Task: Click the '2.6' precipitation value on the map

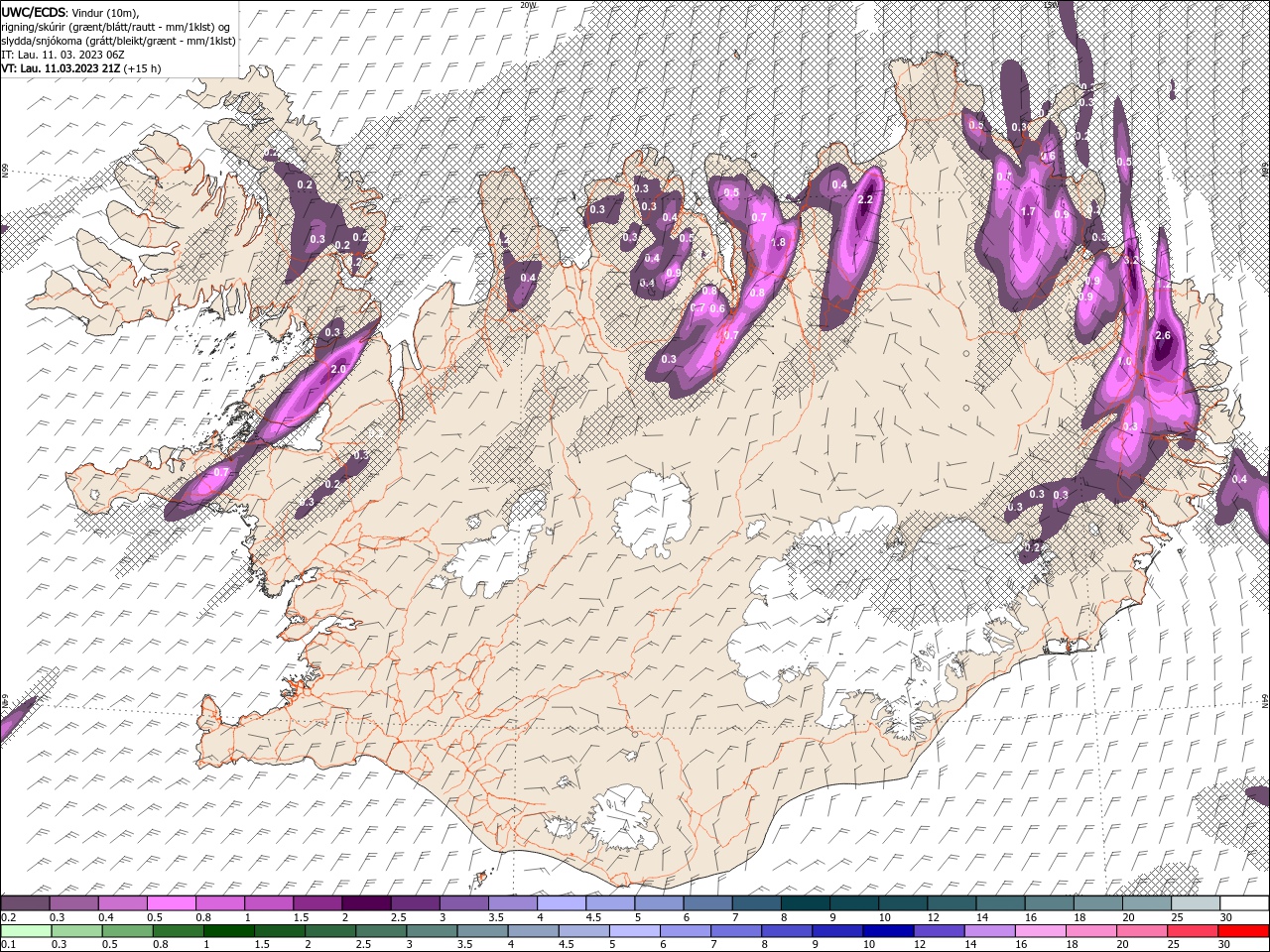Action: [x=1164, y=336]
